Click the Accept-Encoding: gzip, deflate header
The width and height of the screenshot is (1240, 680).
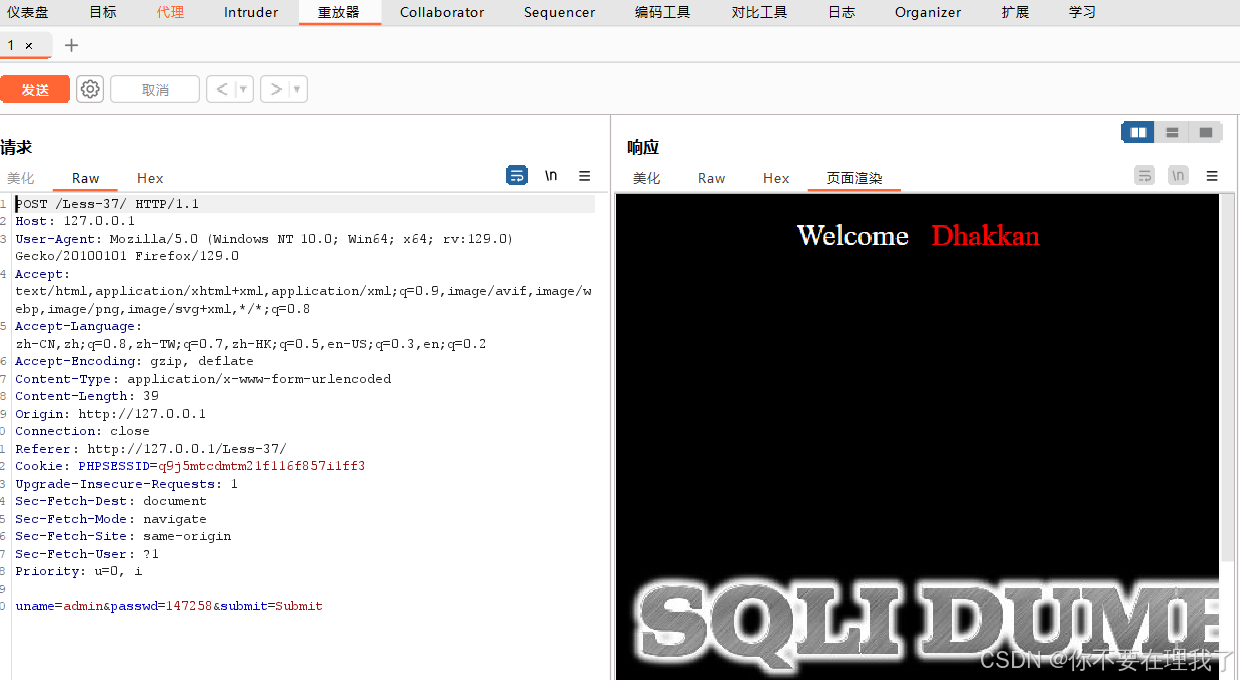[134, 361]
